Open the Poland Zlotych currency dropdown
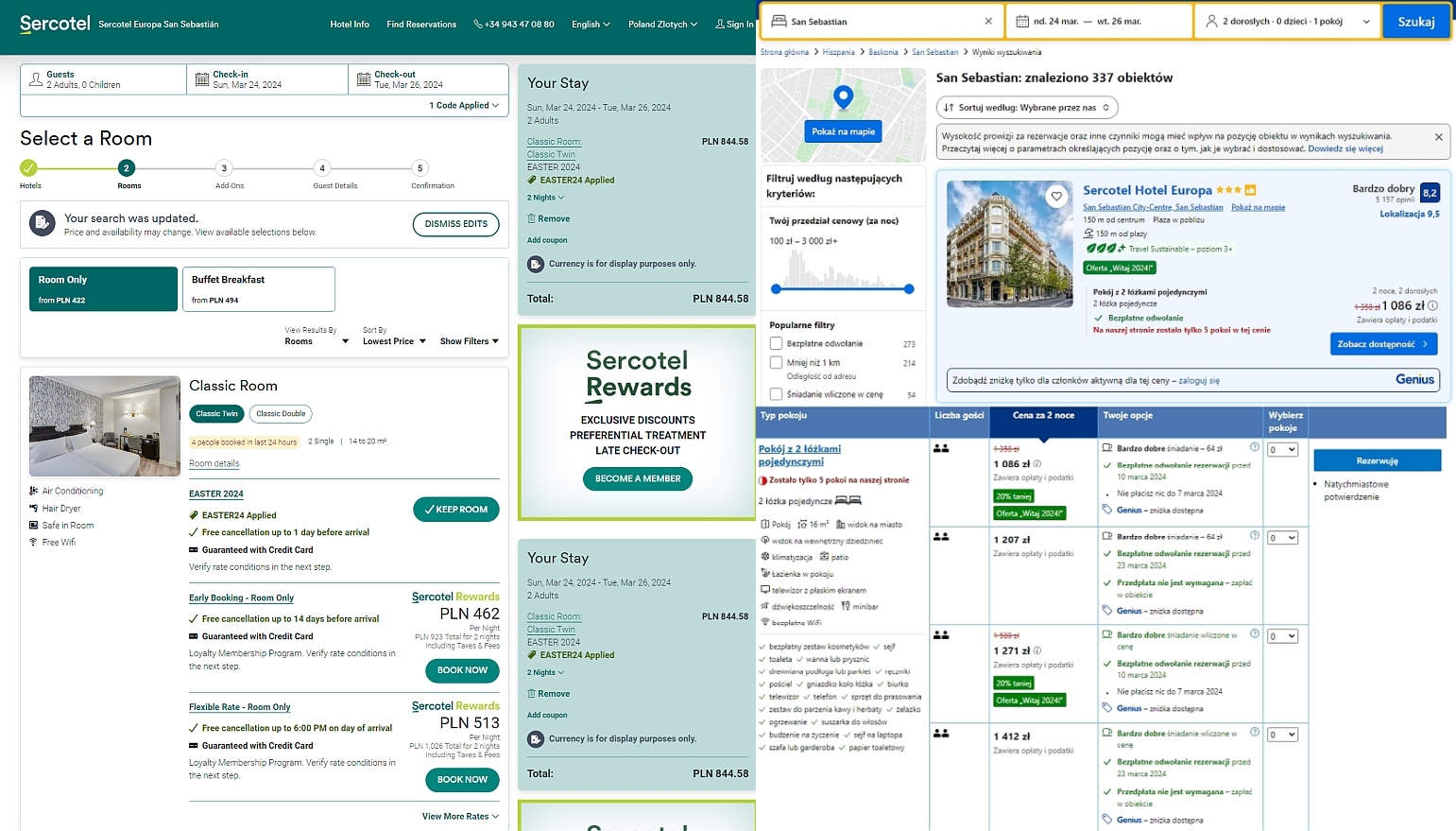 662,25
